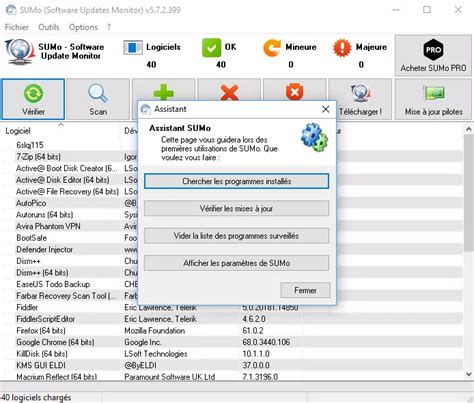Open Mise à jour pilotes
This screenshot has width=474, height=403.
tap(433, 99)
